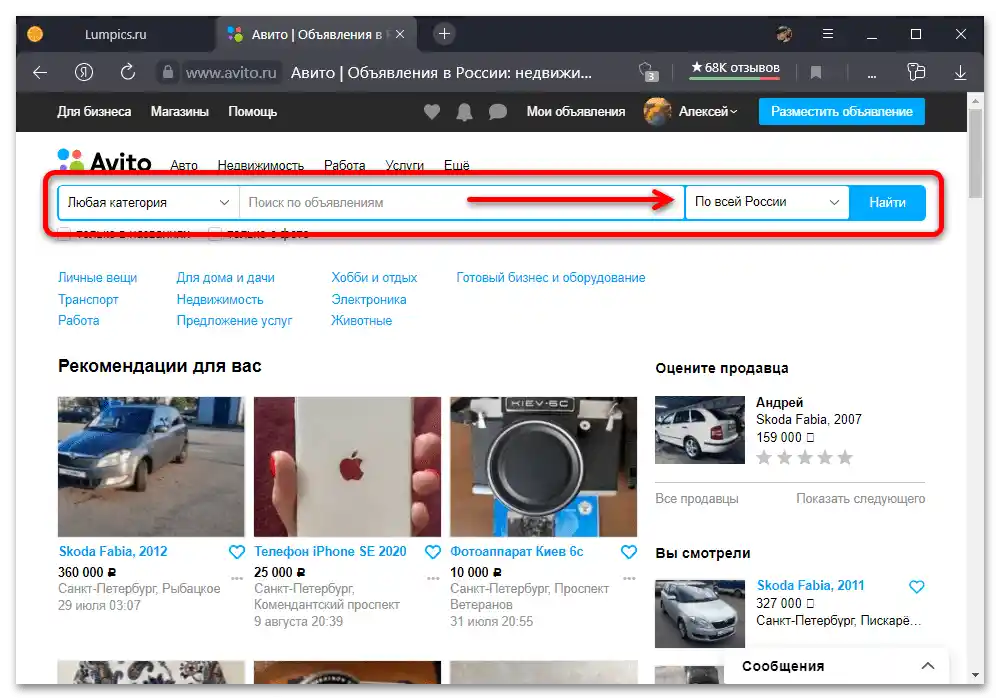Focus the Поиск по объявлениям field
Screen dimensions: 1000x700
(462, 203)
